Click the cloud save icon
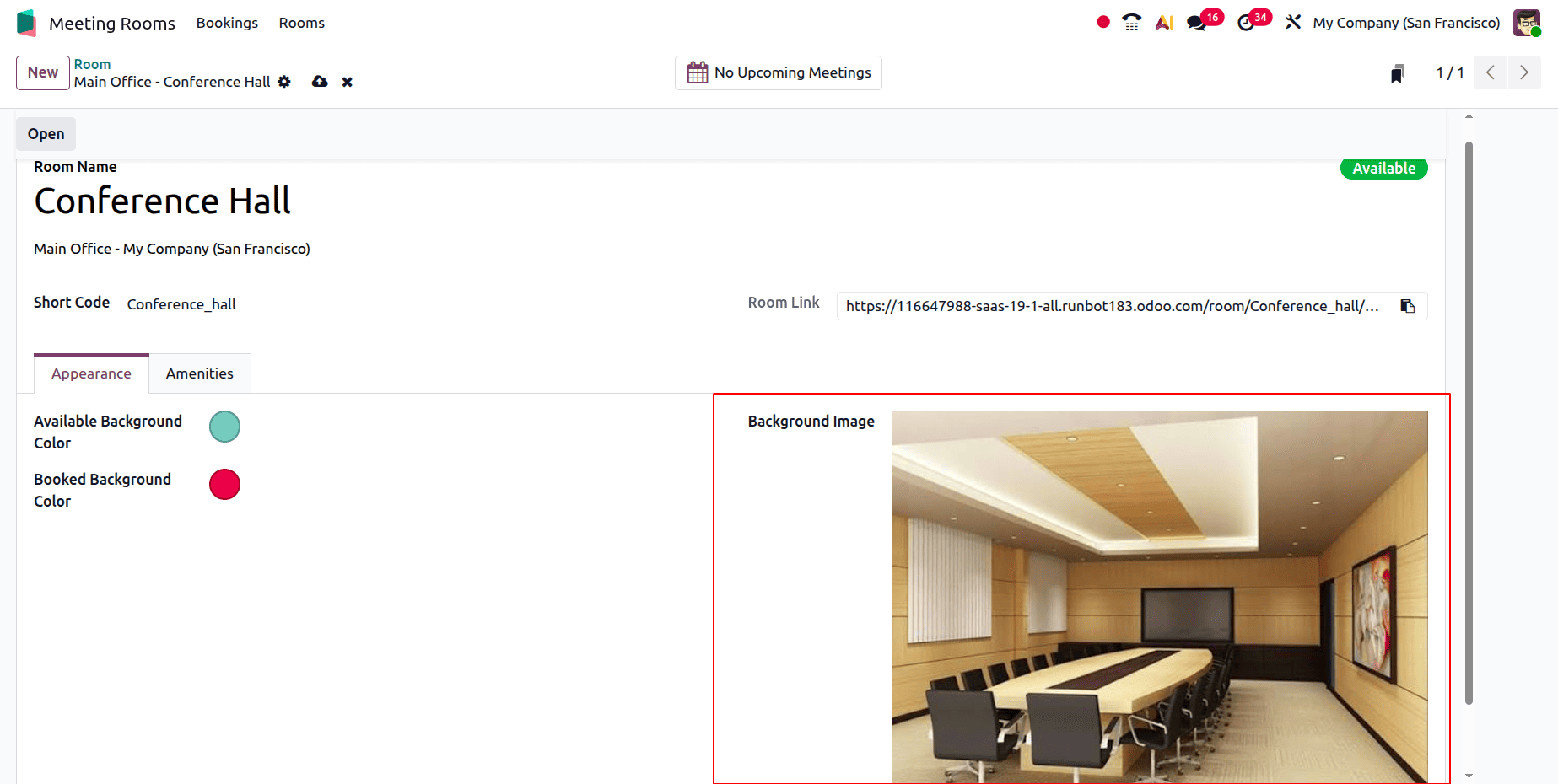This screenshot has height=784, width=1558. click(x=320, y=82)
